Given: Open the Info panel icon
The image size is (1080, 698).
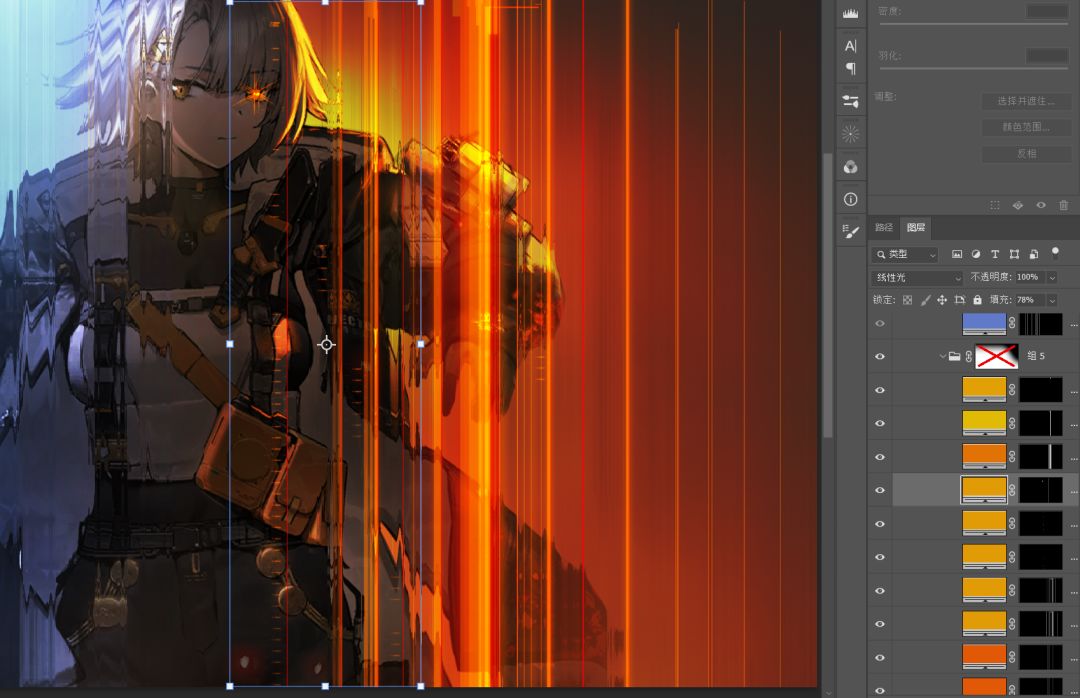Looking at the screenshot, I should (850, 199).
